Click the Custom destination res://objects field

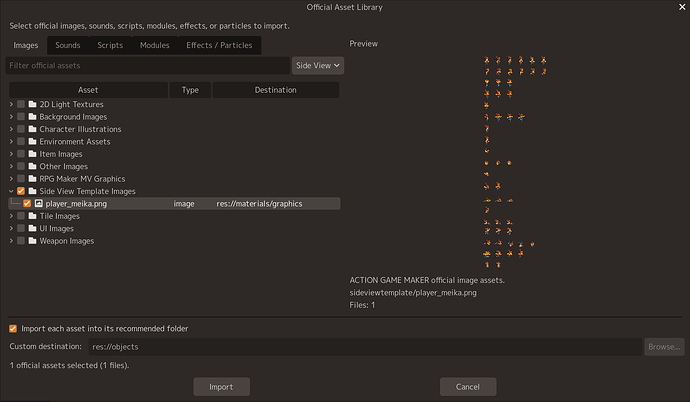(x=365, y=347)
